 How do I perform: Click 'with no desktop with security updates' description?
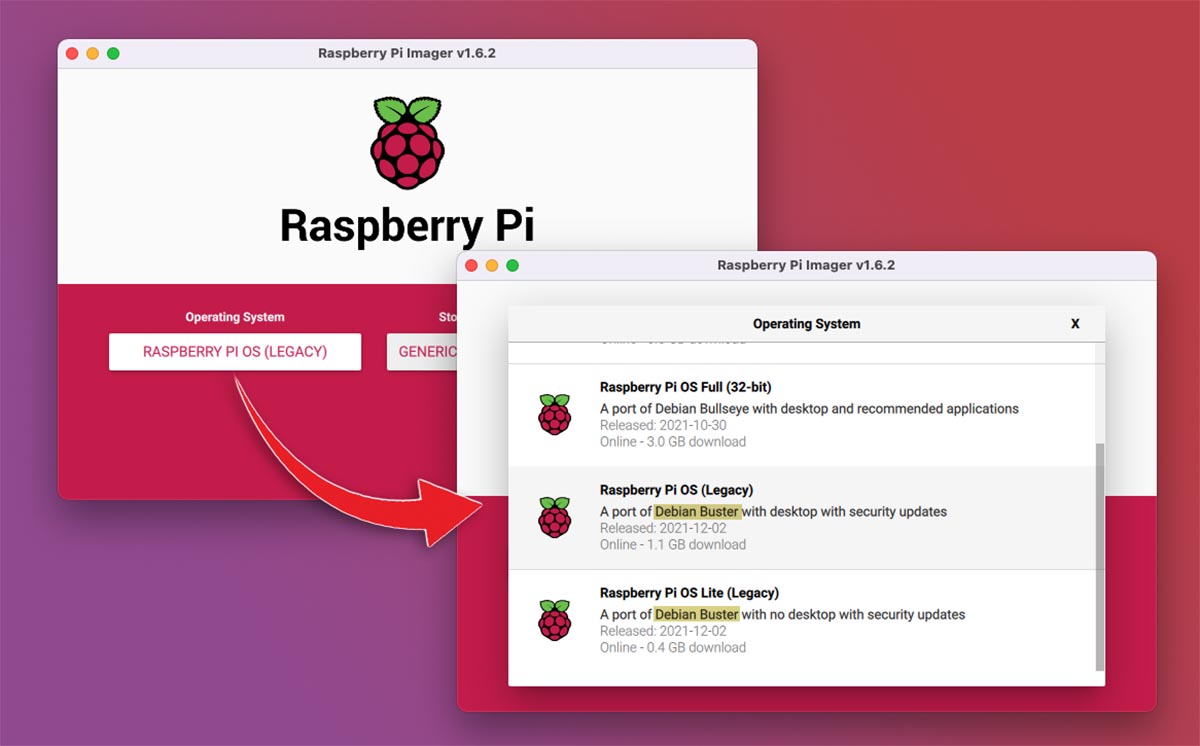point(853,615)
